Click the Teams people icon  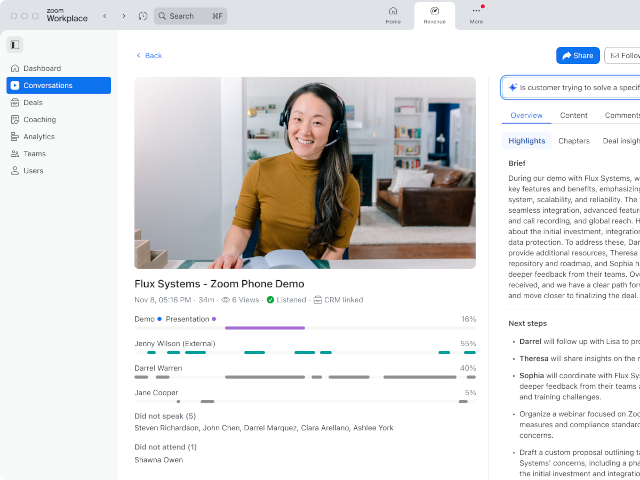(x=15, y=154)
